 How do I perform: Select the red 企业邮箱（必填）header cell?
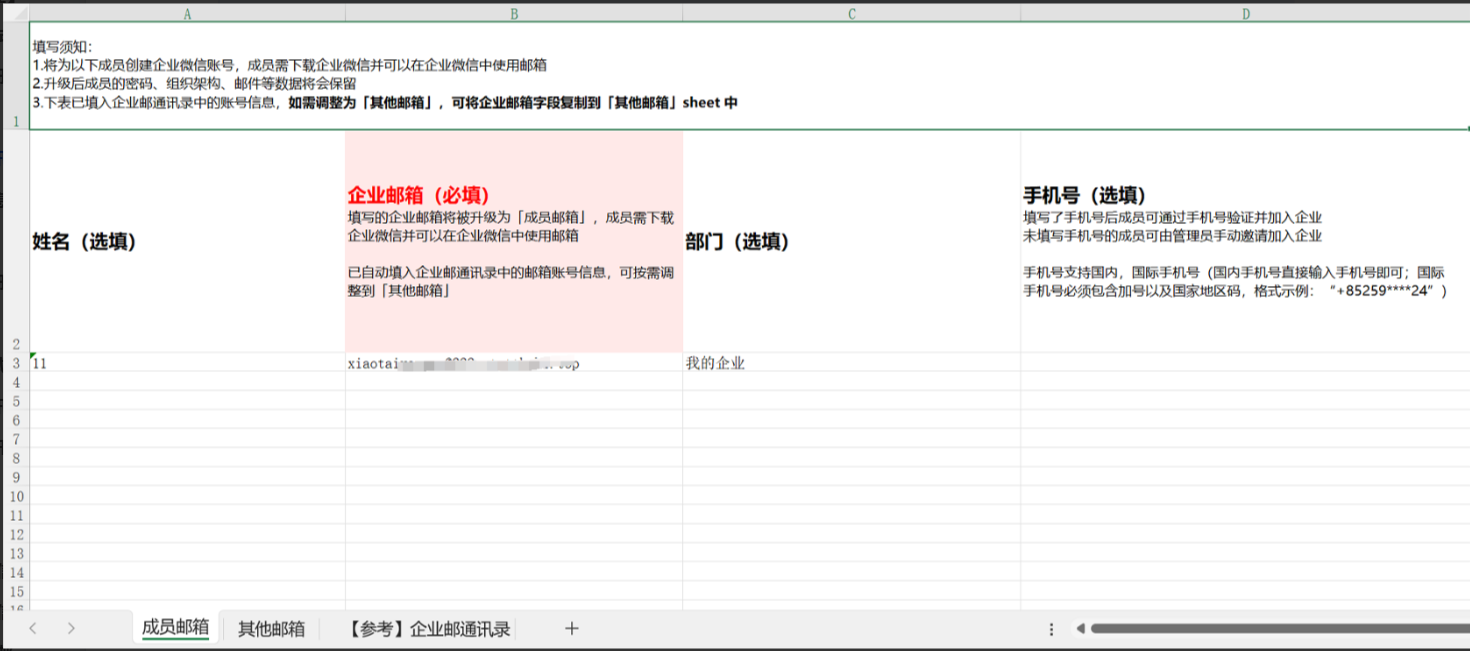tap(514, 240)
